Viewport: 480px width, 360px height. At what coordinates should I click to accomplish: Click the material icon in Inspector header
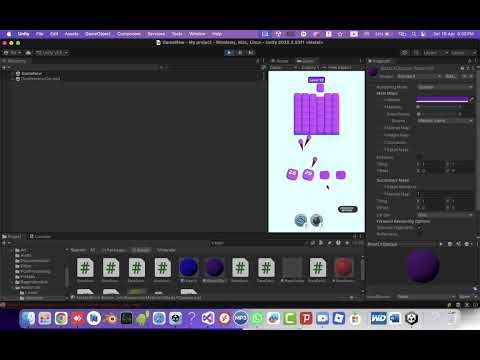(x=373, y=71)
